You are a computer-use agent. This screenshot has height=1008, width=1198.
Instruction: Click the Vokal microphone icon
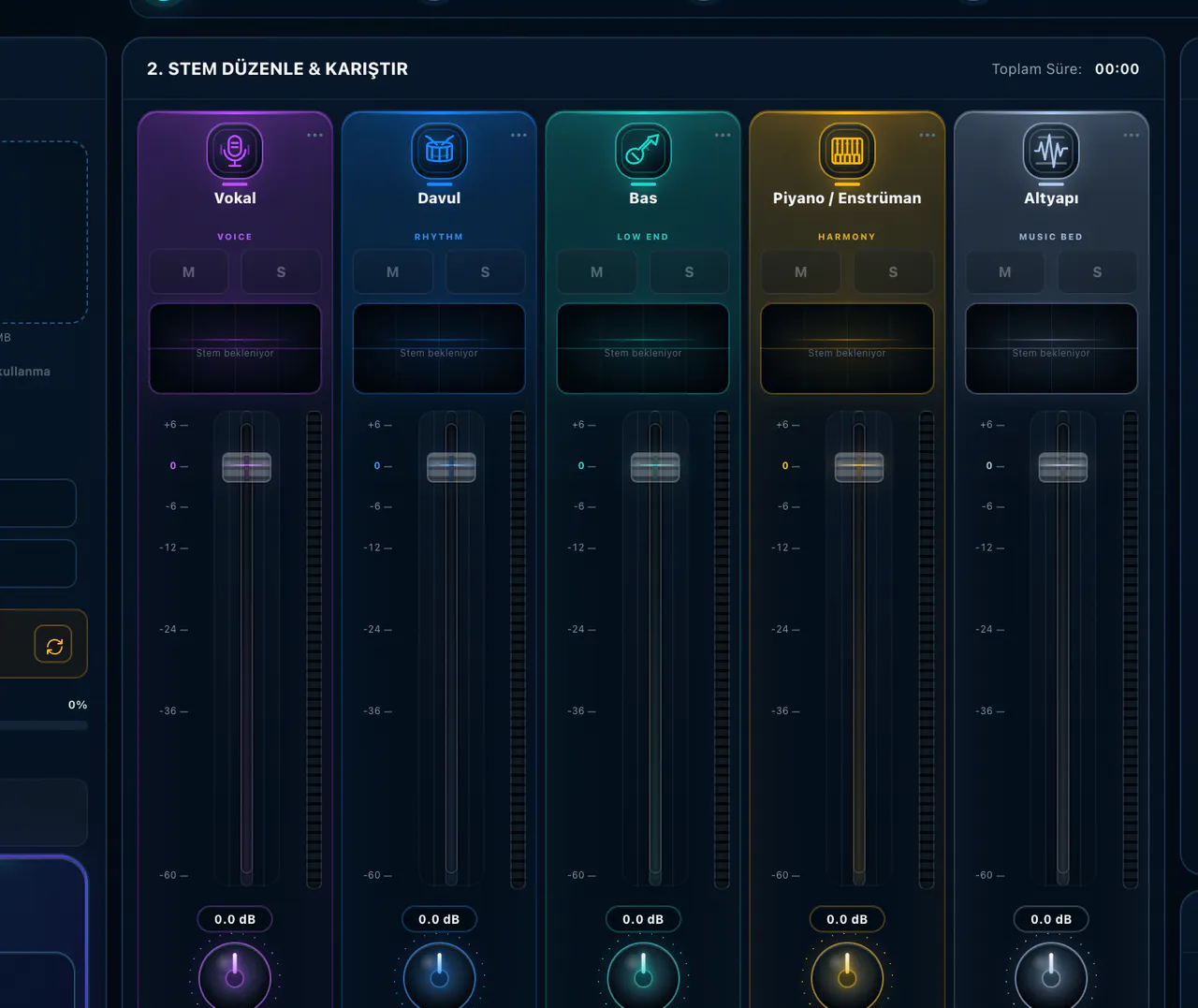pos(235,151)
